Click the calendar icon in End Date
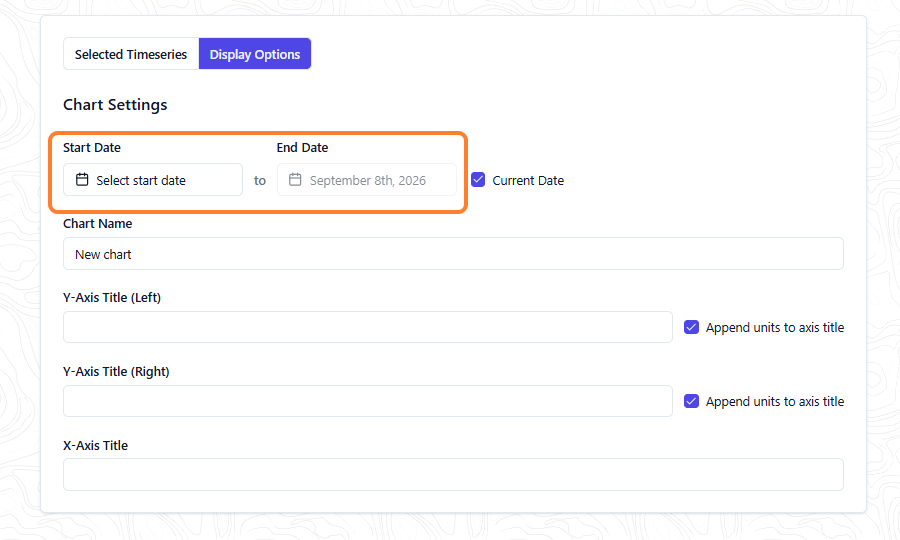 295,180
